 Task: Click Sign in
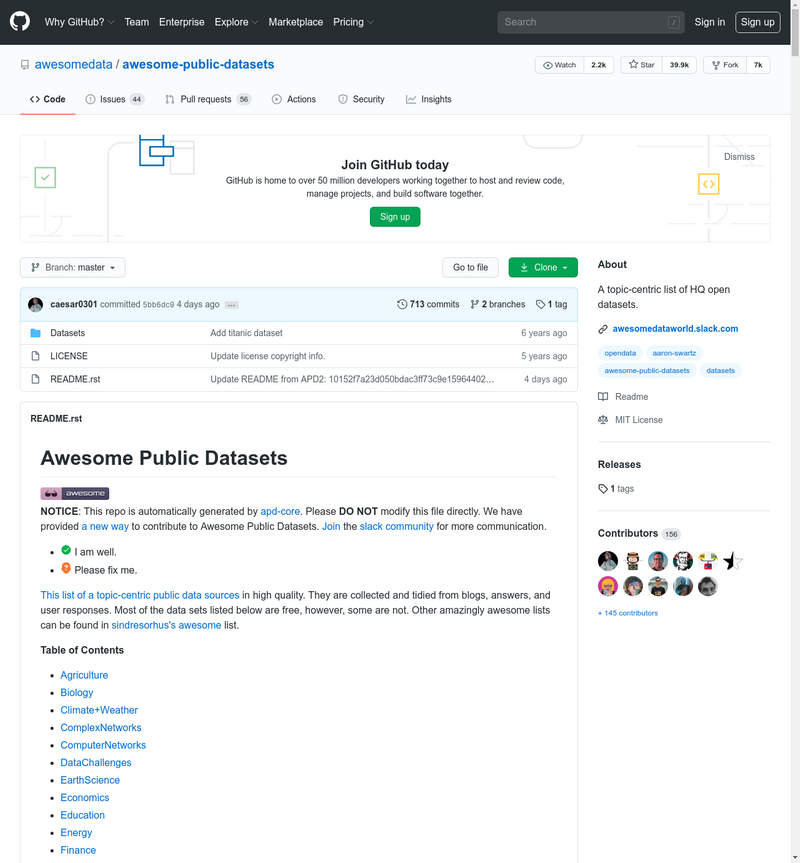tap(709, 22)
